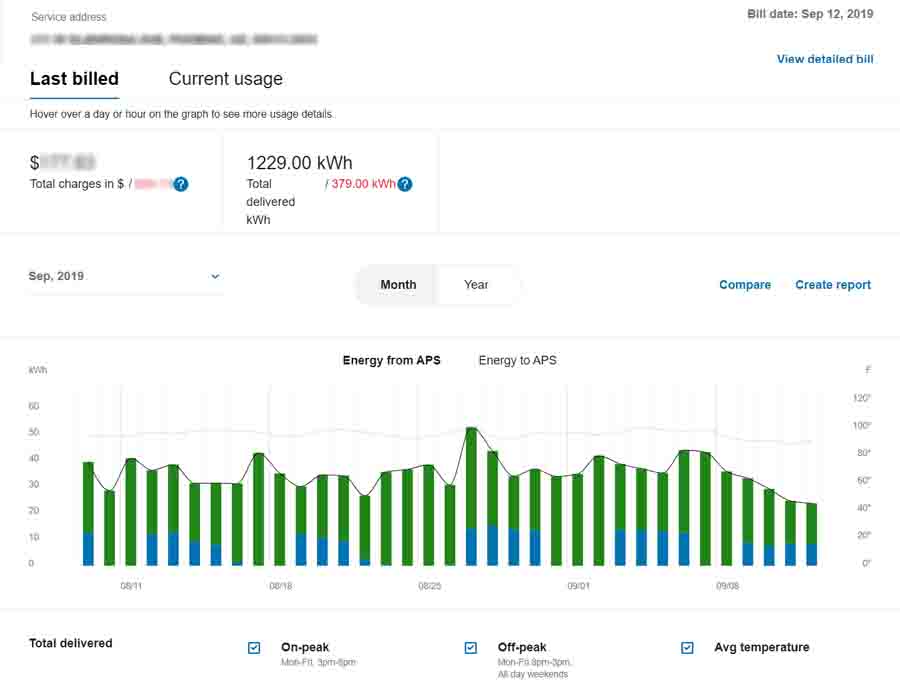Click the help icon beside 379.00 kWh

[x=405, y=184]
